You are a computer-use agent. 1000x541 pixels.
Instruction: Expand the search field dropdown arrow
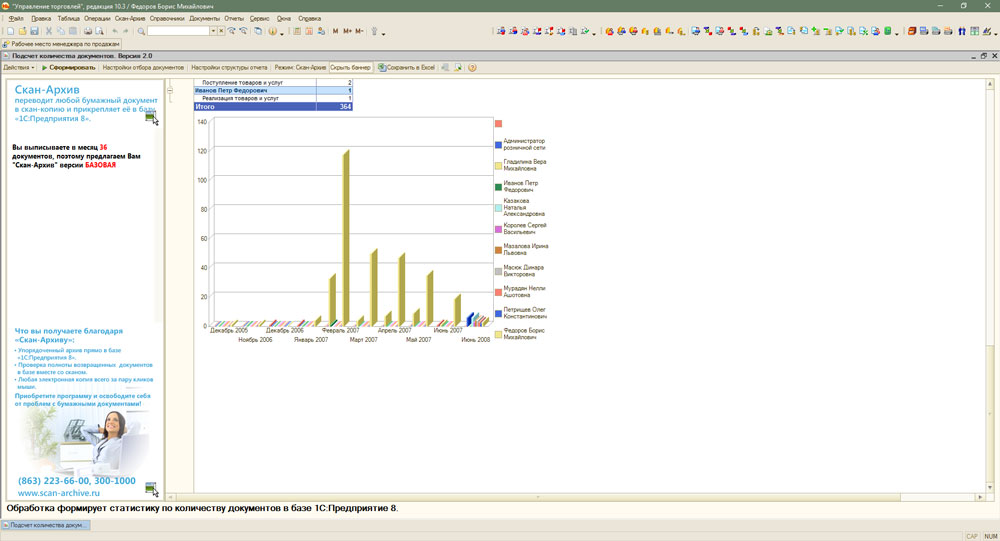[212, 31]
